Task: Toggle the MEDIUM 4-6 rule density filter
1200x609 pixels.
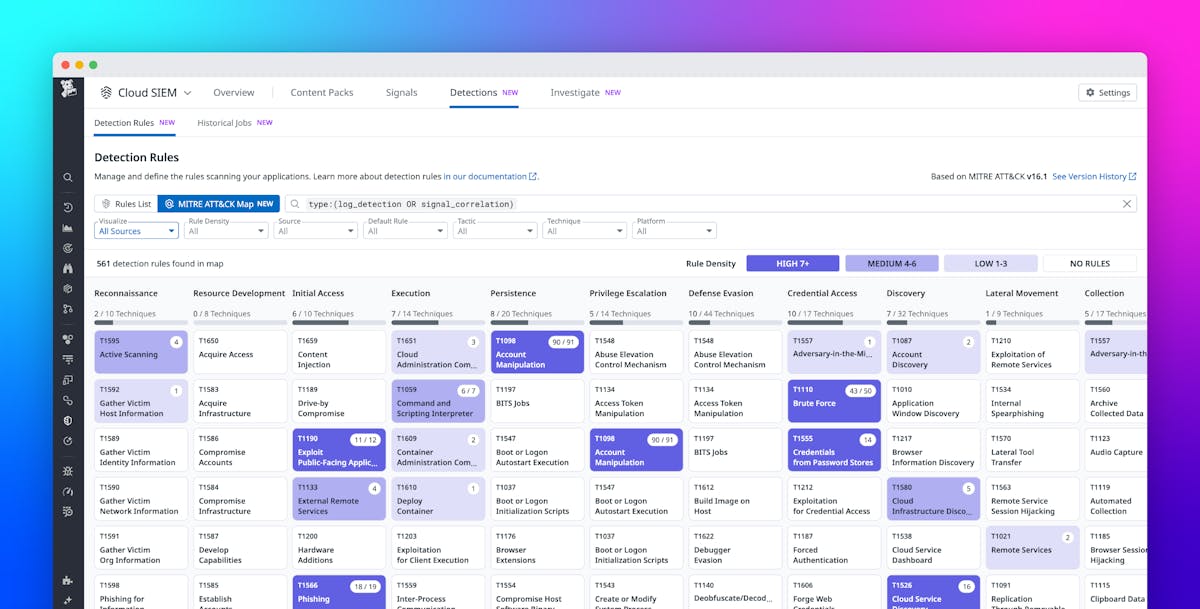Action: click(x=891, y=262)
